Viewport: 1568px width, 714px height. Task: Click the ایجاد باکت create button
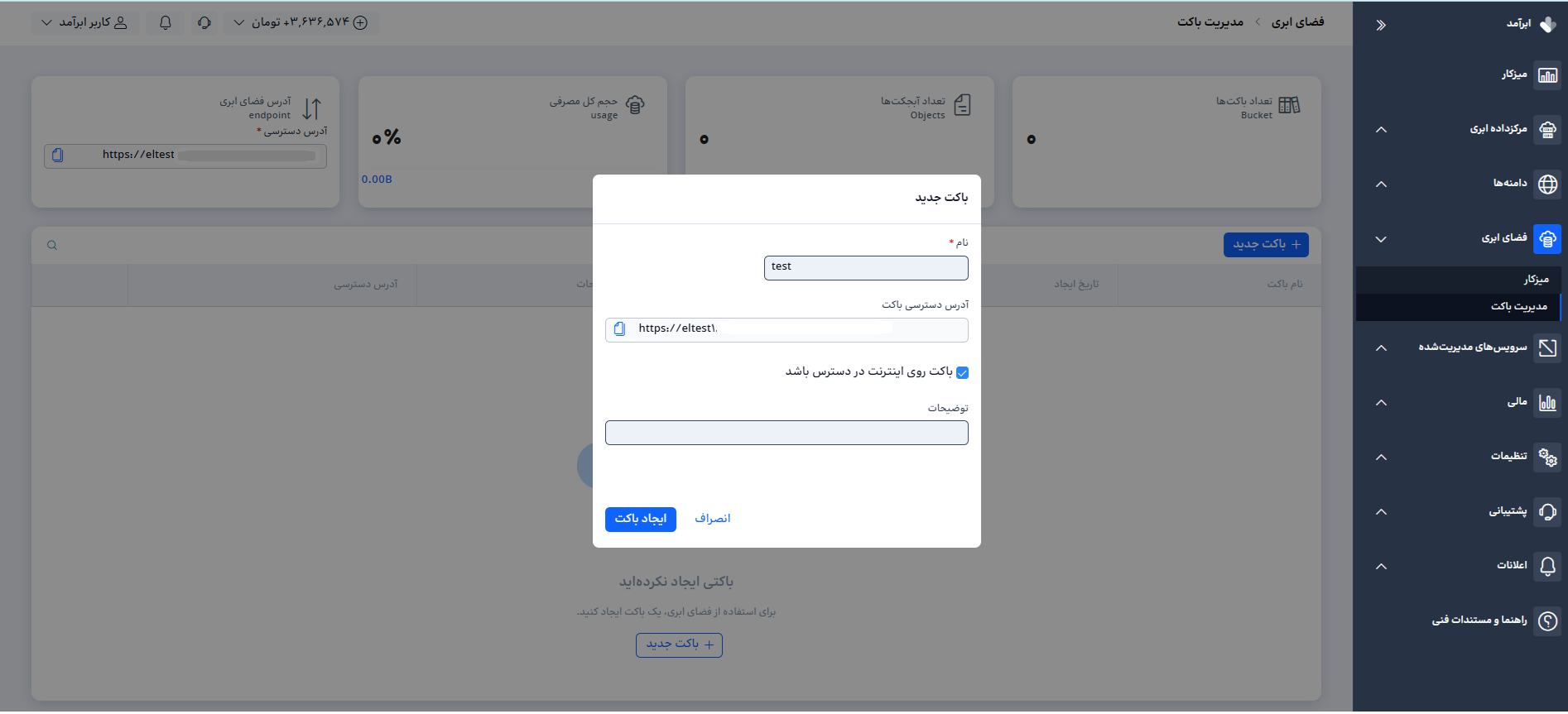[641, 520]
